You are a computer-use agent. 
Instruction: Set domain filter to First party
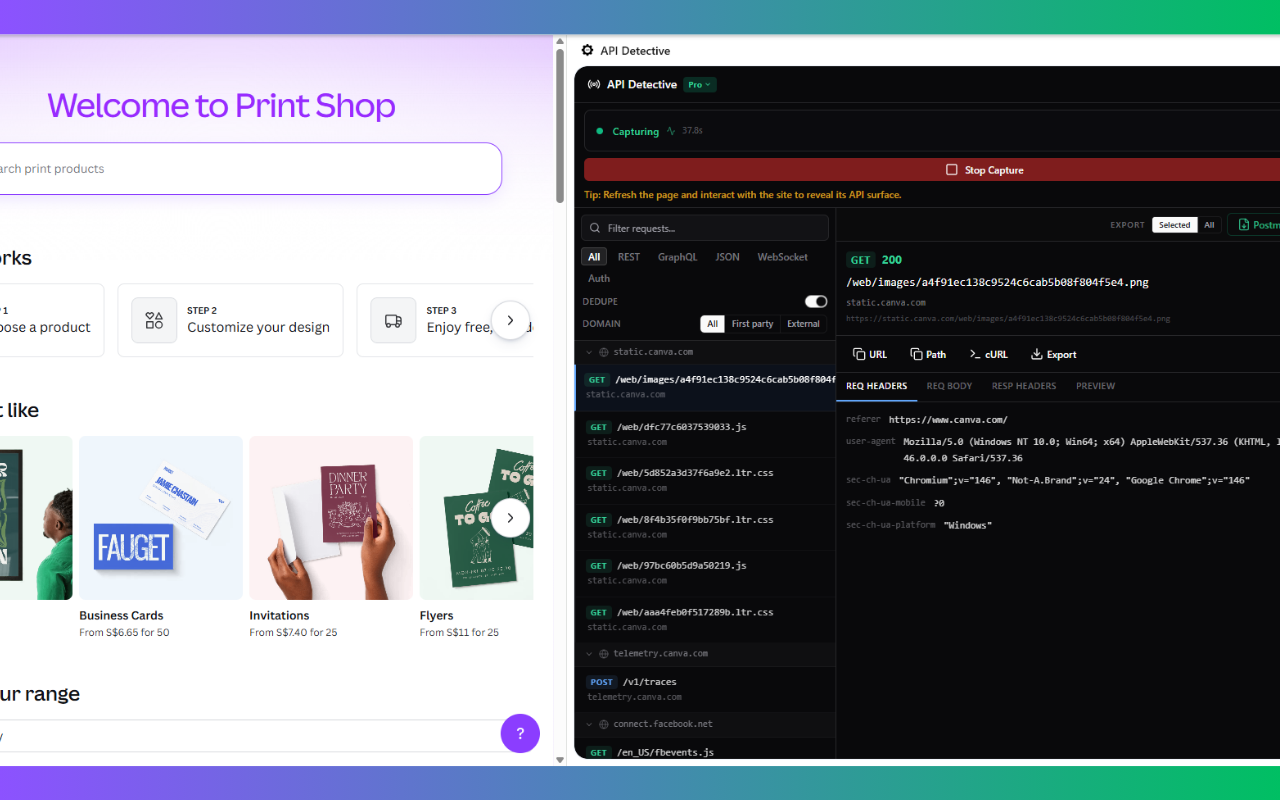pos(753,324)
